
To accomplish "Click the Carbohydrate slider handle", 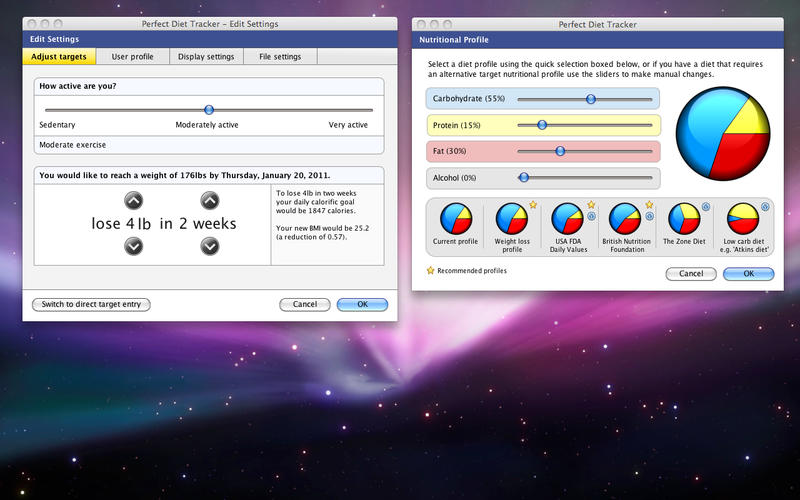I will point(591,99).
